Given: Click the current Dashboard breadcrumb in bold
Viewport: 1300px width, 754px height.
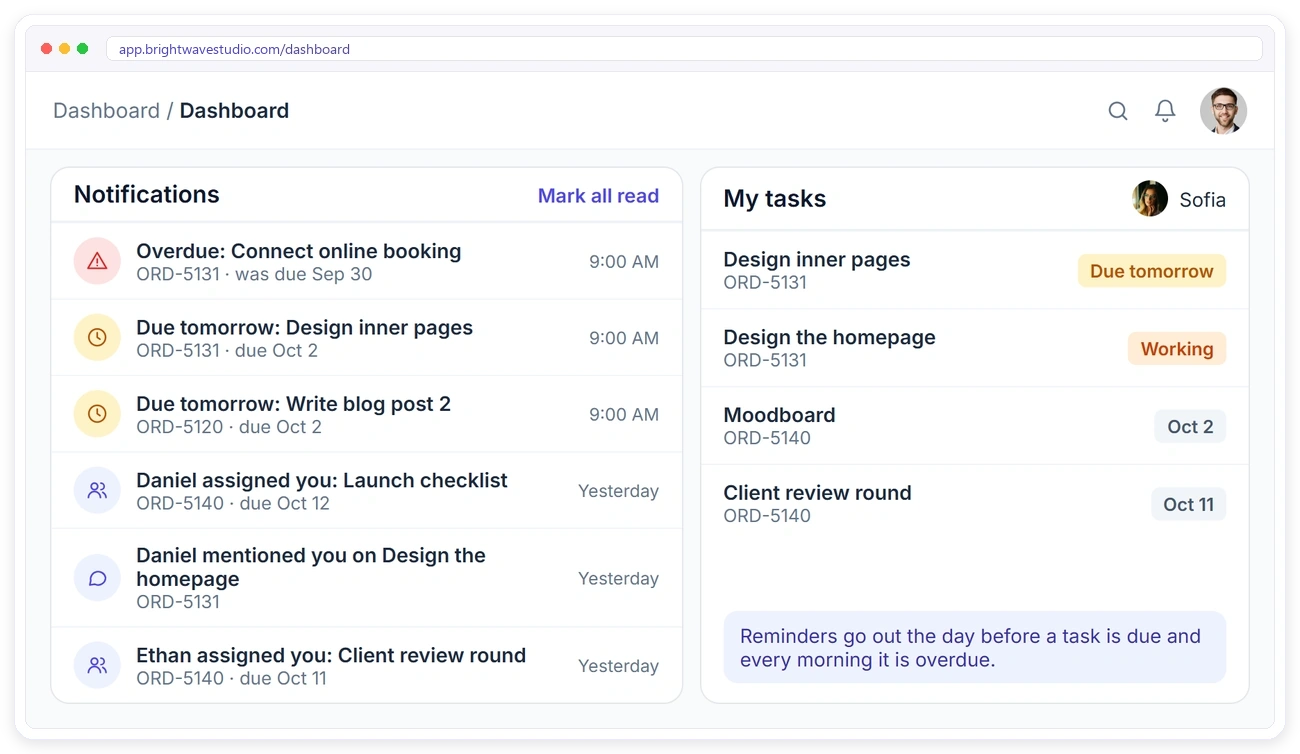Looking at the screenshot, I should 234,111.
